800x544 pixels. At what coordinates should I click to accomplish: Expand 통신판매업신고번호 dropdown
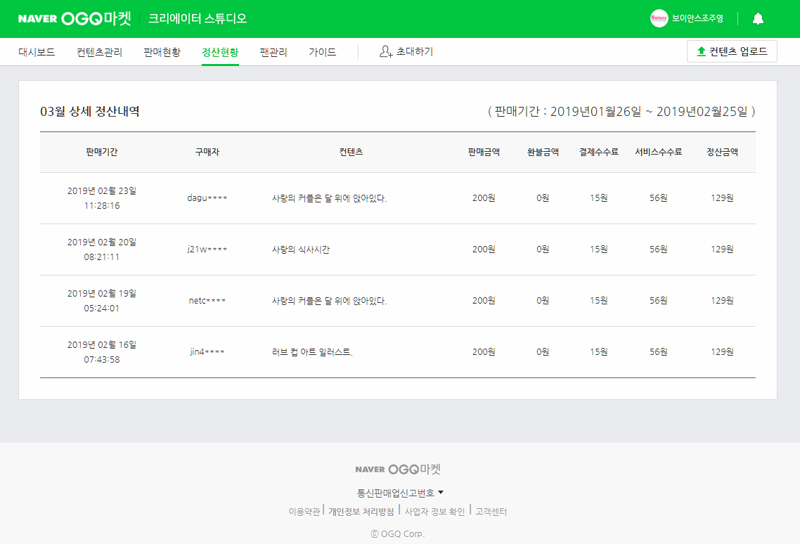click(x=400, y=493)
